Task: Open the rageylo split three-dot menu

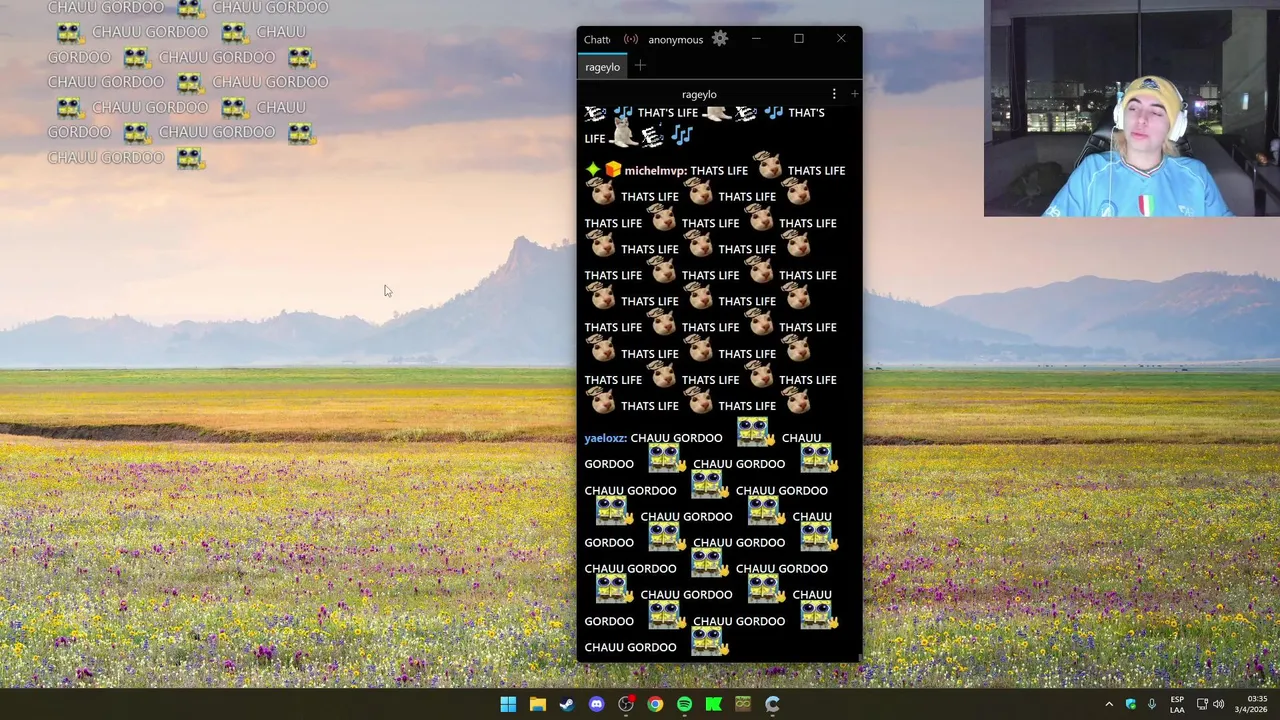Action: [834, 94]
